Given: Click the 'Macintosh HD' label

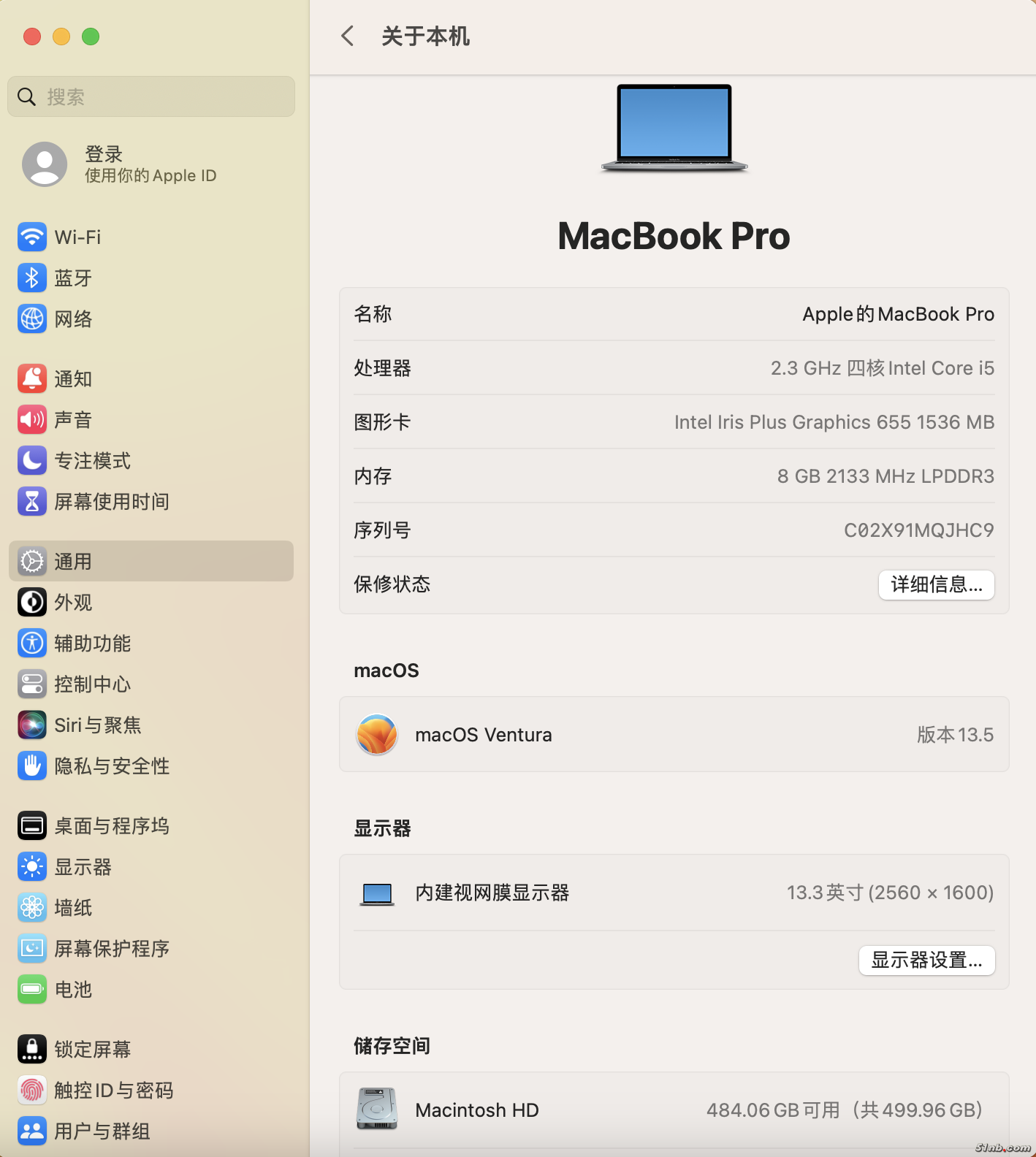Looking at the screenshot, I should [x=477, y=1110].
